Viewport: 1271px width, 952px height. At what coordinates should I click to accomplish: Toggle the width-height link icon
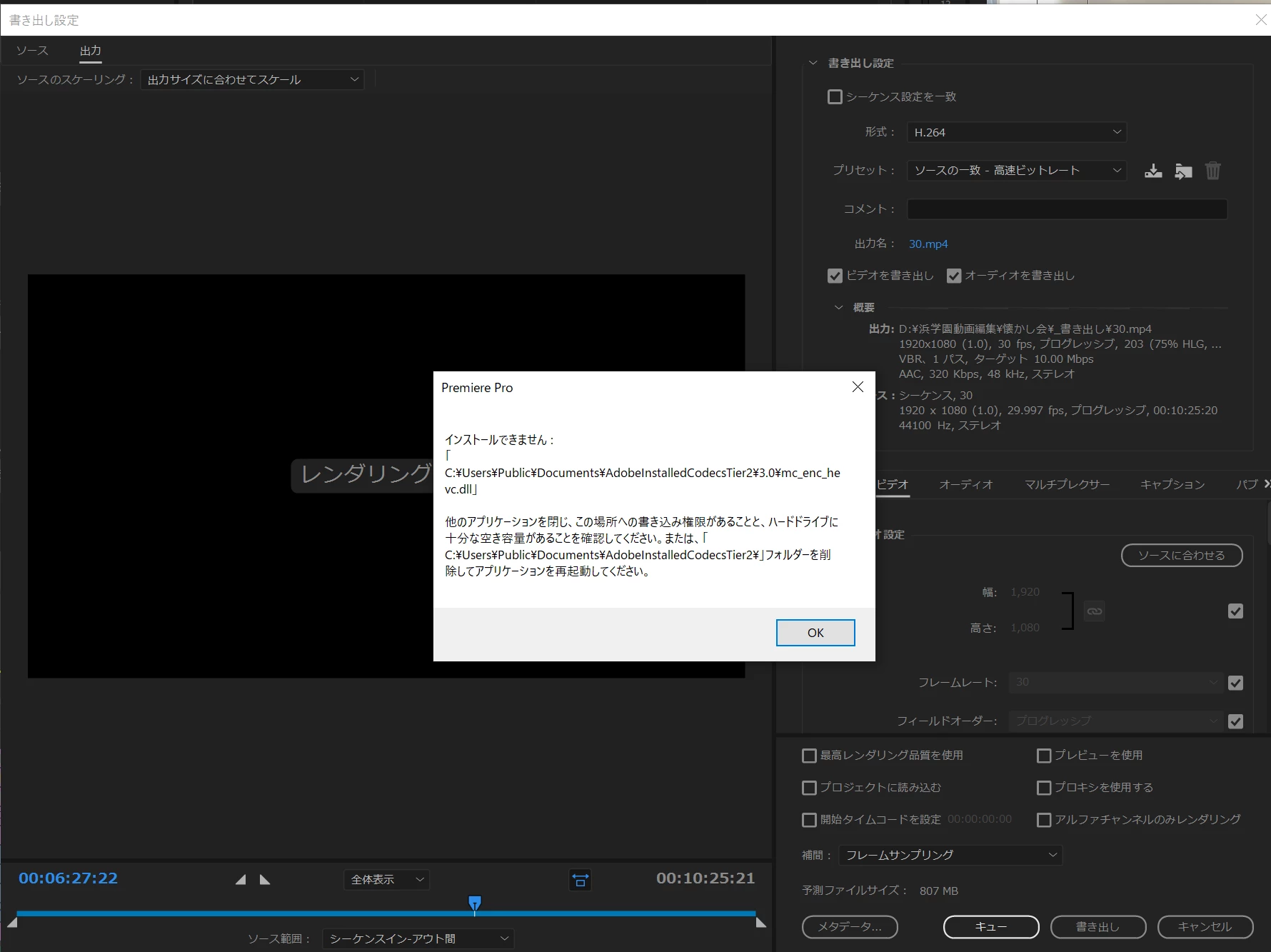pos(1094,611)
